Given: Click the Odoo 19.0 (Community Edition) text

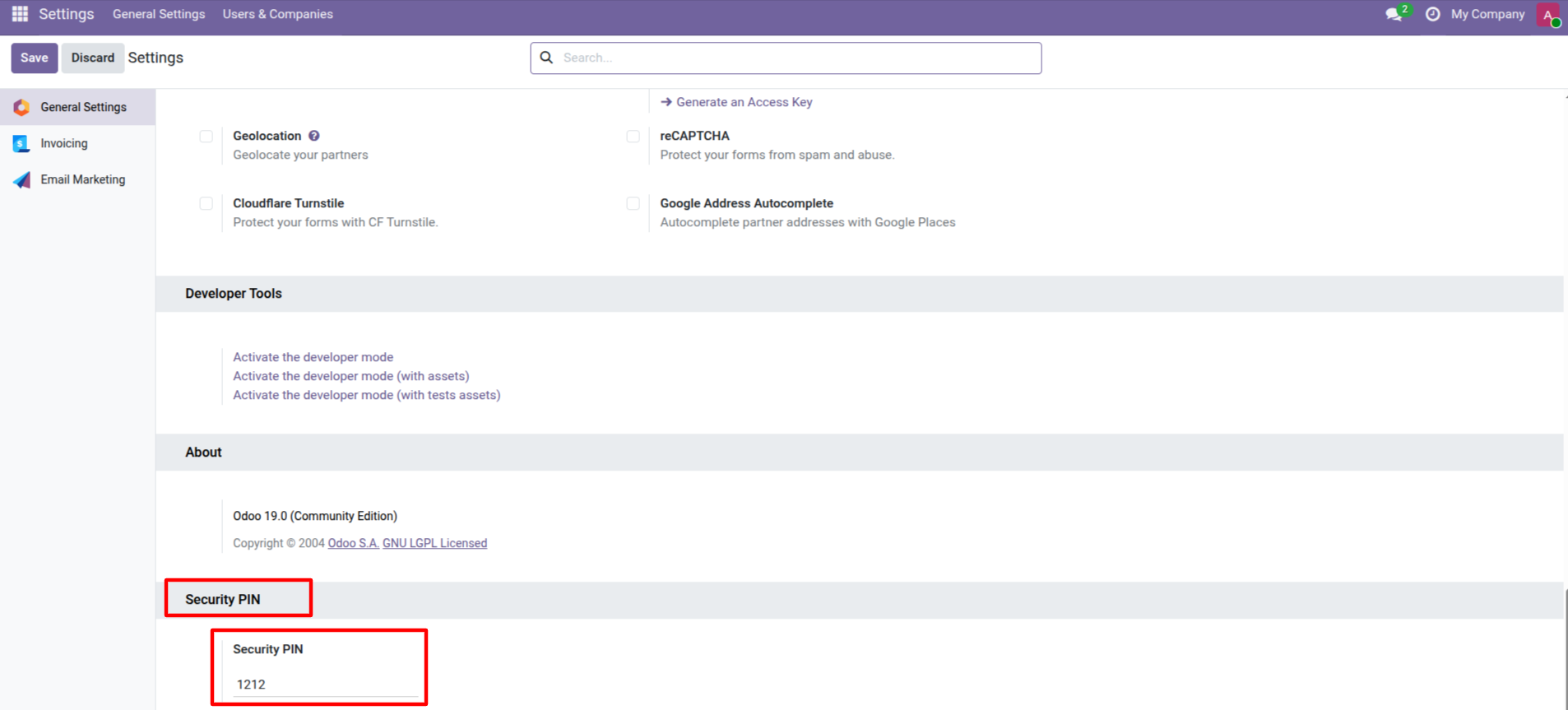Looking at the screenshot, I should [x=315, y=516].
